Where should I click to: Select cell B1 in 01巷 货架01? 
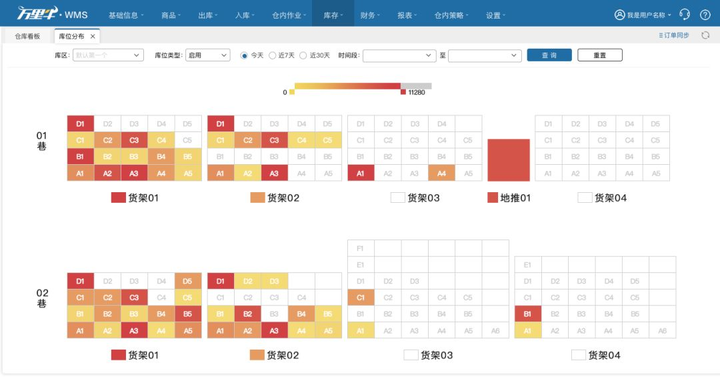pos(80,157)
